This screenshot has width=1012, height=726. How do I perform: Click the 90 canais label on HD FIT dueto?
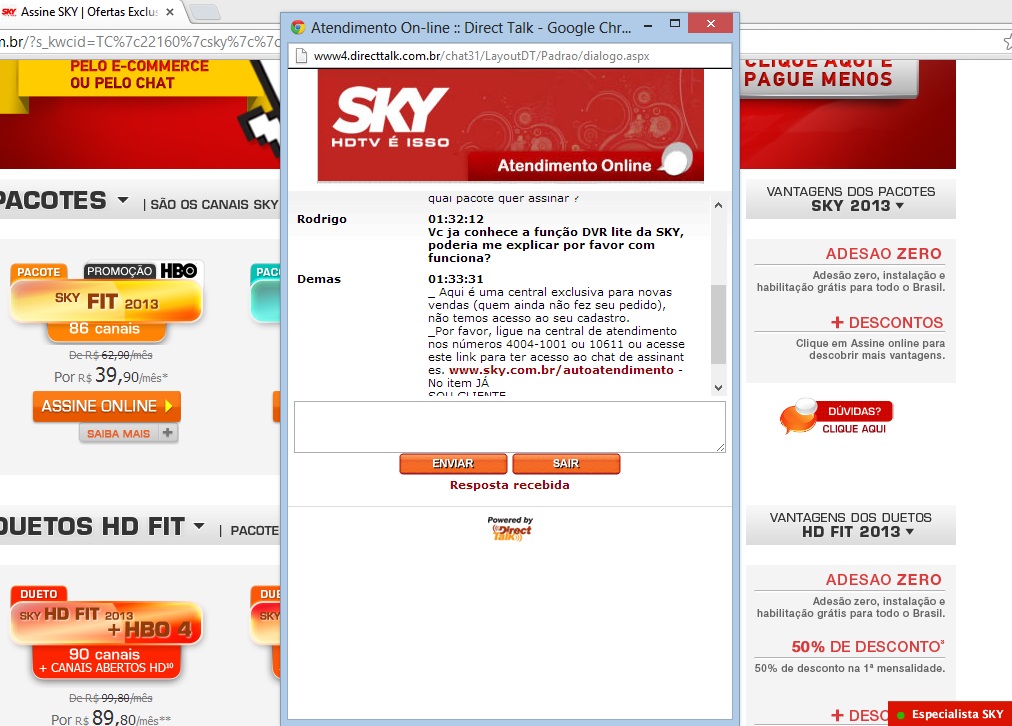coord(105,654)
